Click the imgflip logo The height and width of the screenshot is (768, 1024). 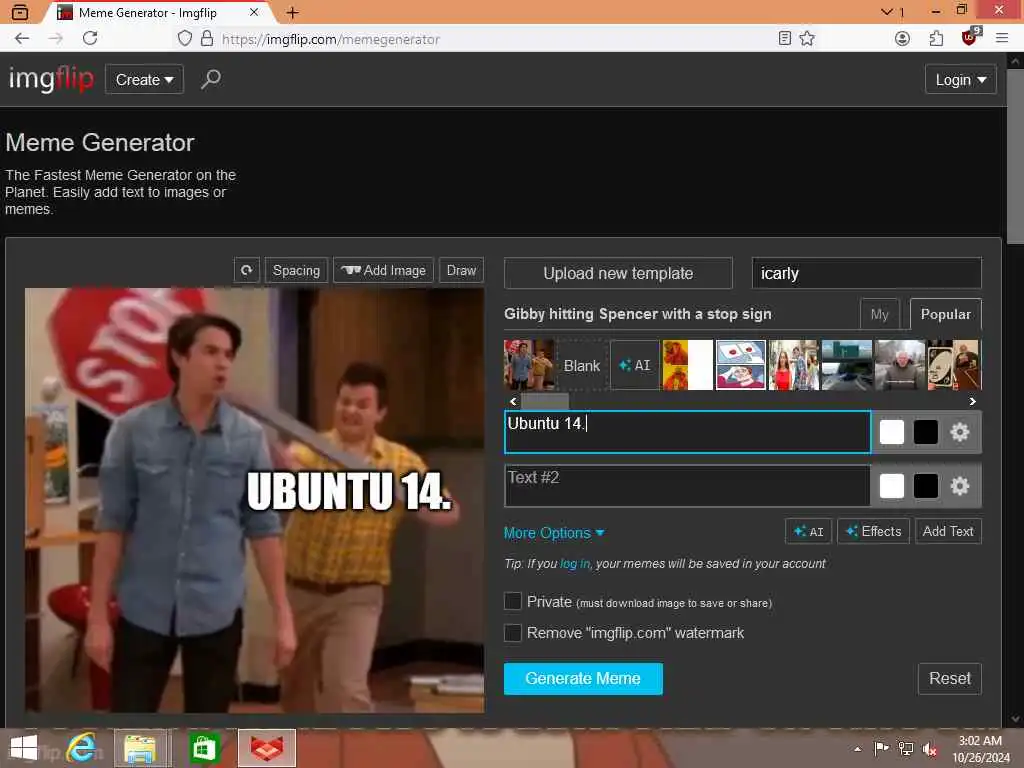tap(51, 79)
